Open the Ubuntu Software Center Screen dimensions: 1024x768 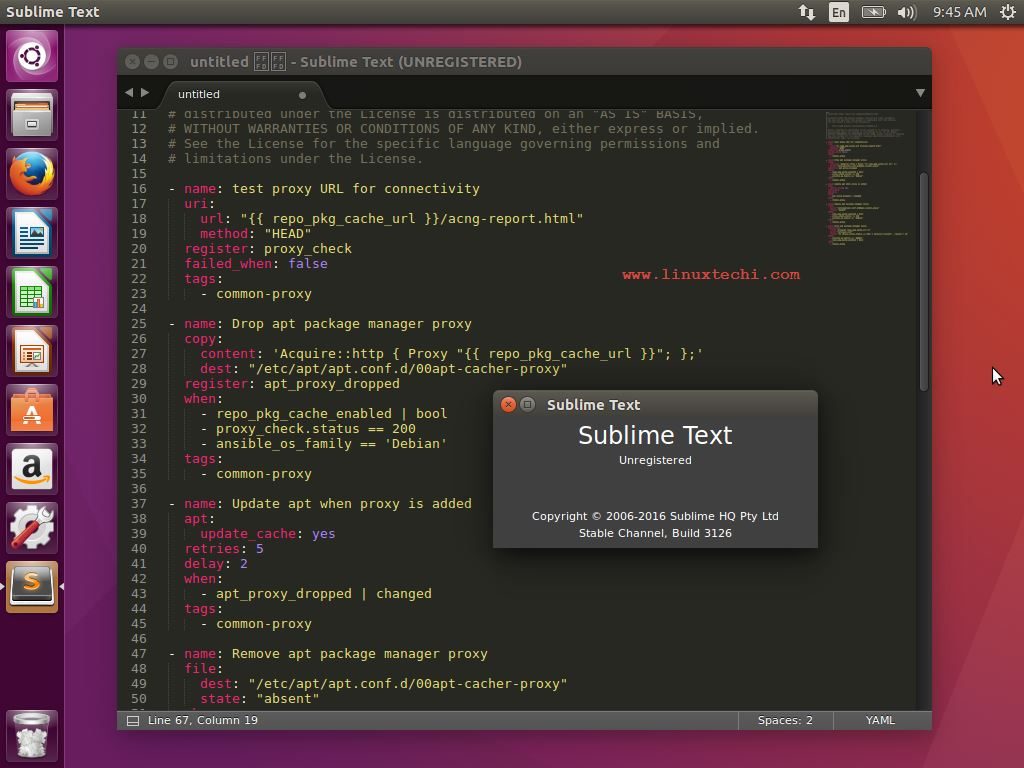(x=33, y=408)
